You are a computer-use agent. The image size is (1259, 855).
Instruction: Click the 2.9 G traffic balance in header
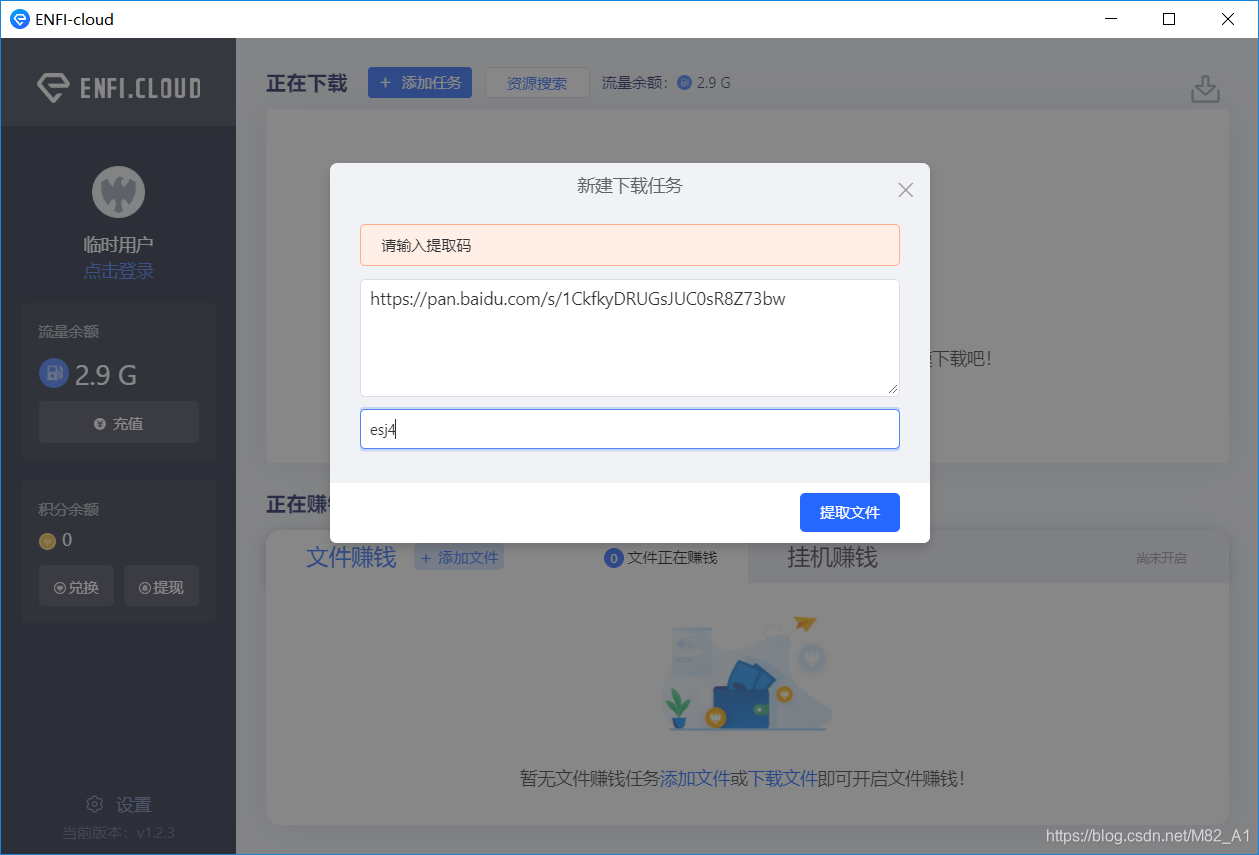[704, 83]
